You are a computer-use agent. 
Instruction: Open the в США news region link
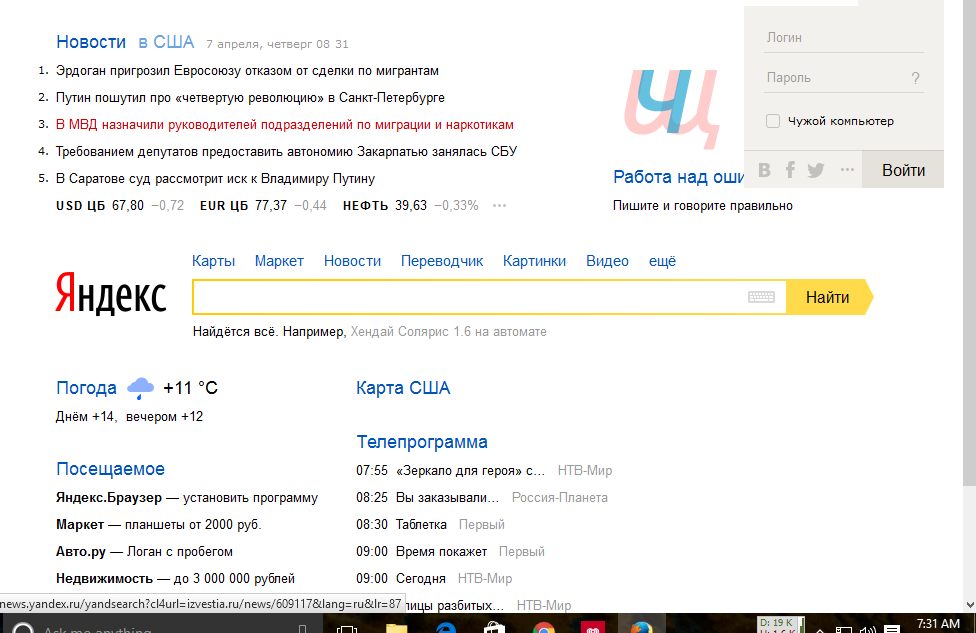(x=166, y=42)
